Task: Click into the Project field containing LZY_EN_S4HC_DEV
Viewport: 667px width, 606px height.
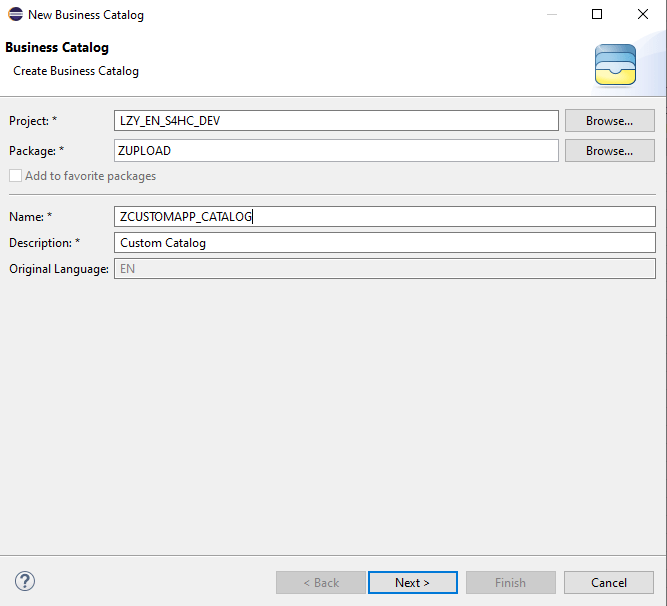Action: point(336,121)
